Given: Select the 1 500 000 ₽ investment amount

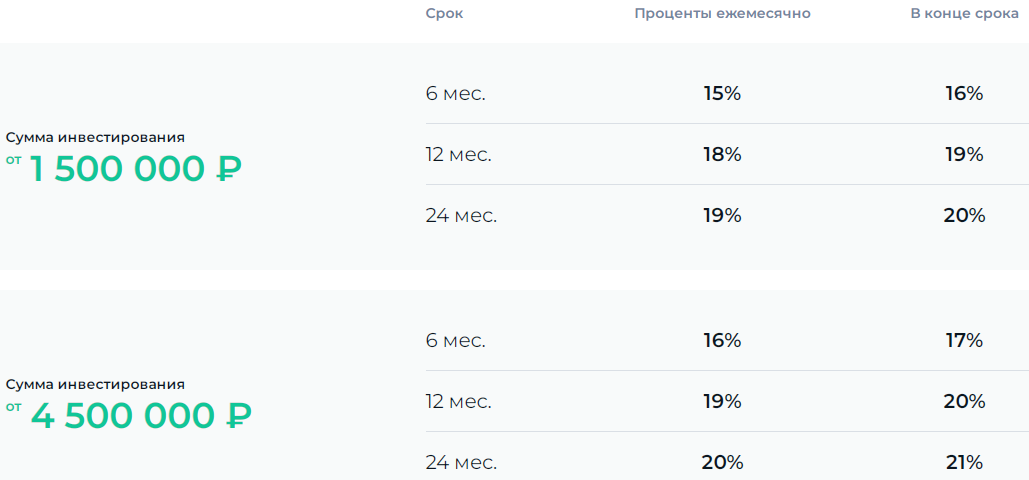Looking at the screenshot, I should pyautogui.click(x=135, y=169).
